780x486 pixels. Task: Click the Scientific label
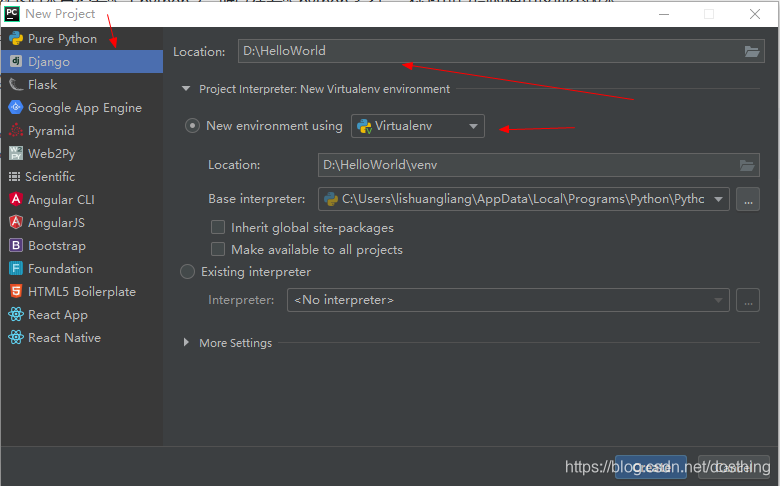point(50,177)
